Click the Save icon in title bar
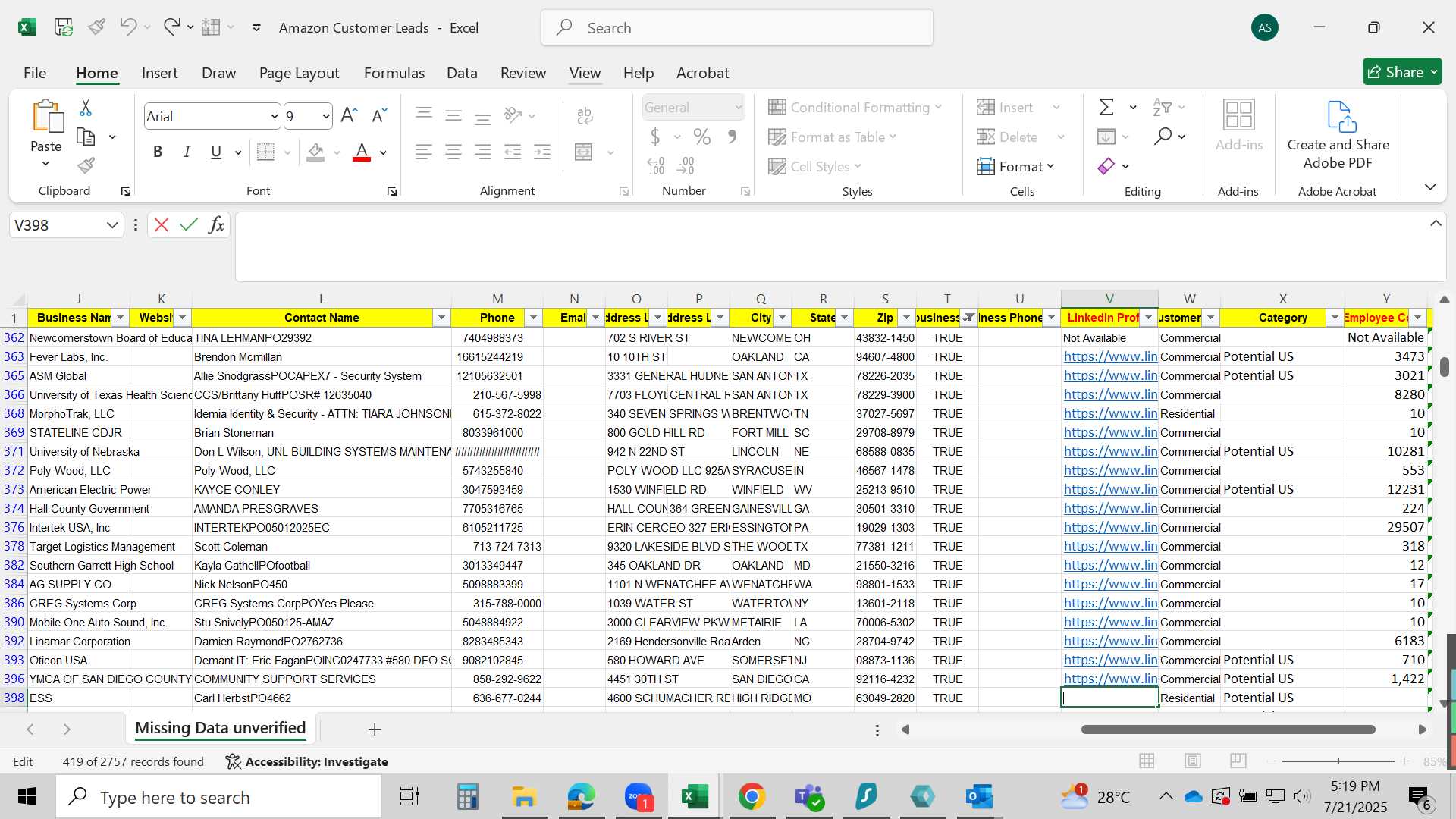 pos(64,28)
